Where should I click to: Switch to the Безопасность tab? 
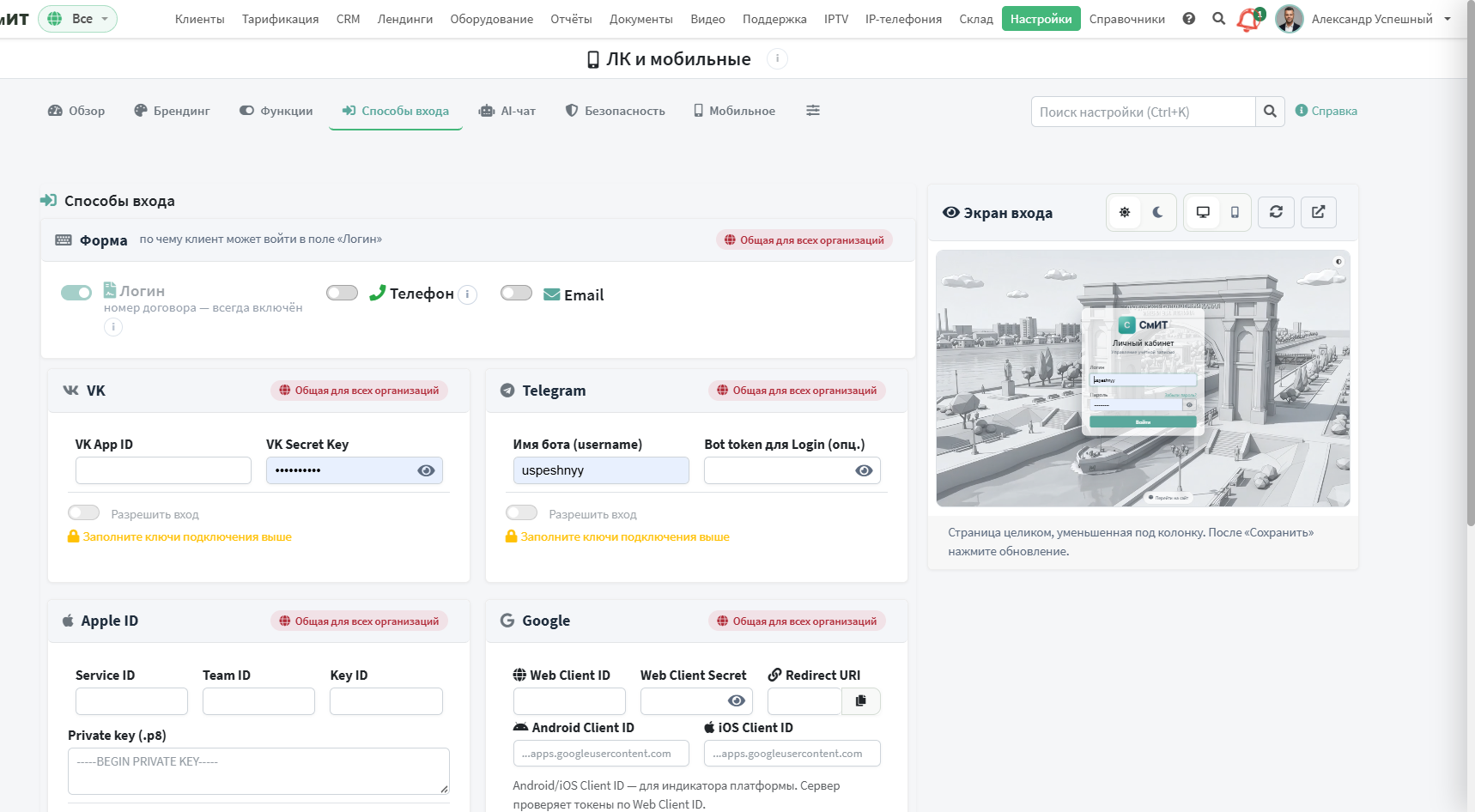[616, 111]
